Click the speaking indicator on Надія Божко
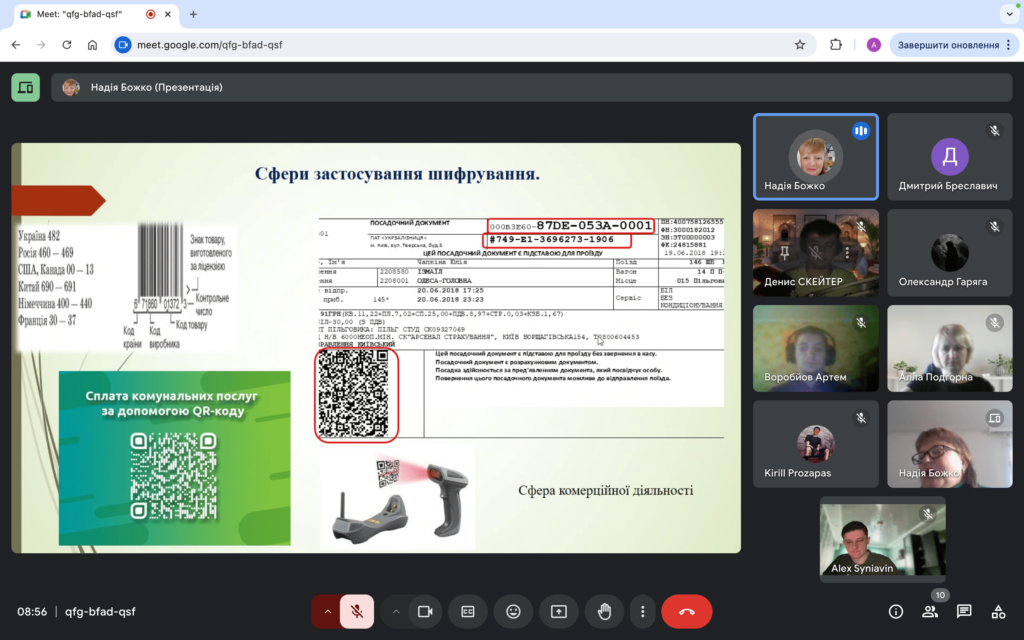The width and height of the screenshot is (1024, 640). pos(861,131)
